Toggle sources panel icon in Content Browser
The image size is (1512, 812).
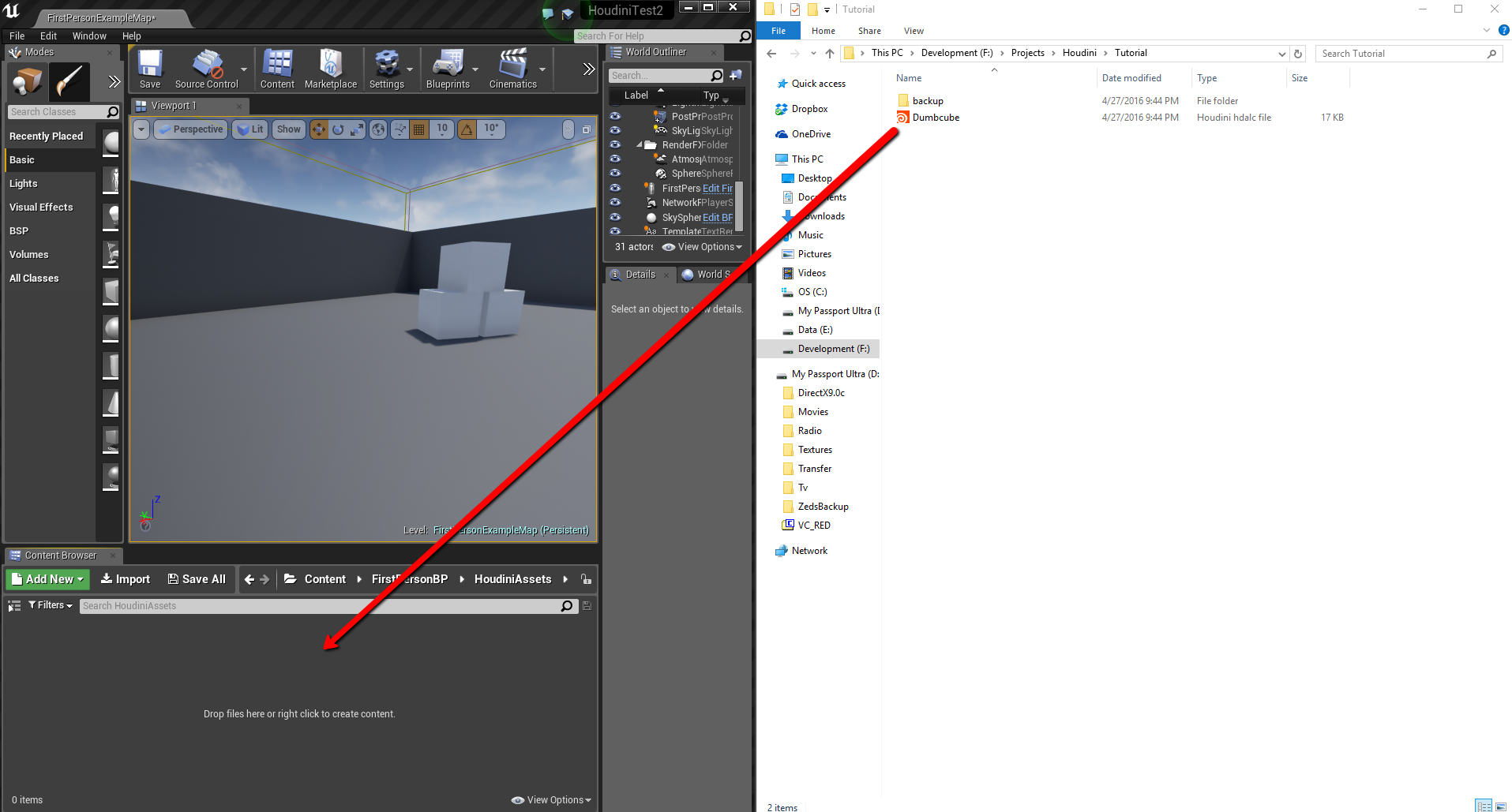point(14,606)
